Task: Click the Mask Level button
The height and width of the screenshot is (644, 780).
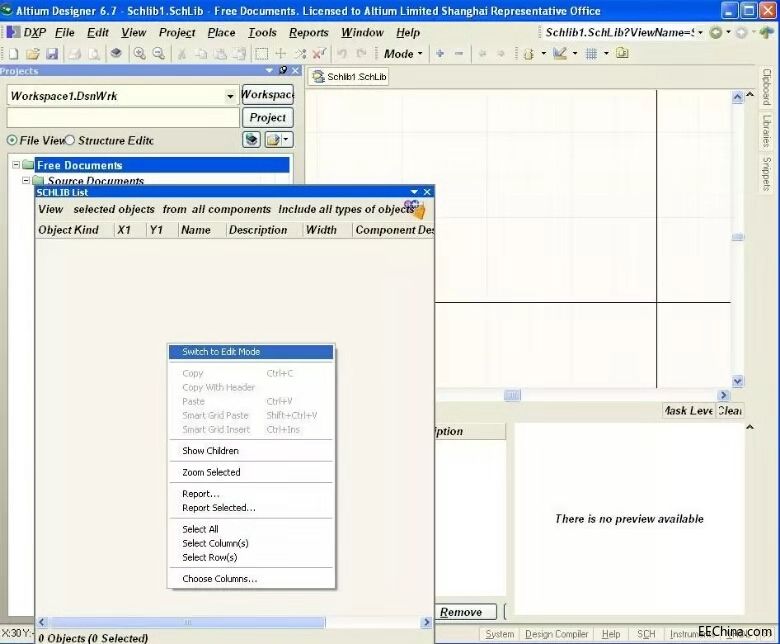Action: [x=689, y=411]
